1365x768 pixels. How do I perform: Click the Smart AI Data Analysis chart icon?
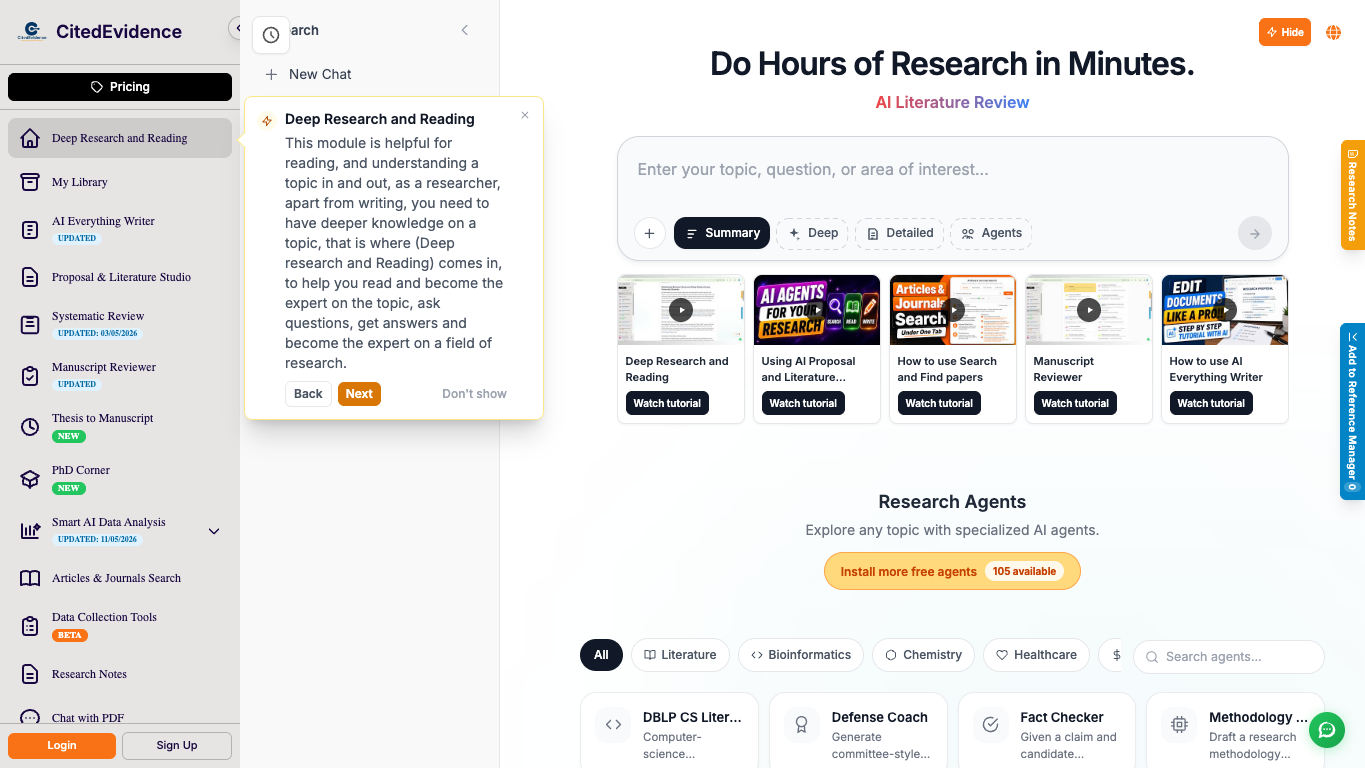(30, 531)
